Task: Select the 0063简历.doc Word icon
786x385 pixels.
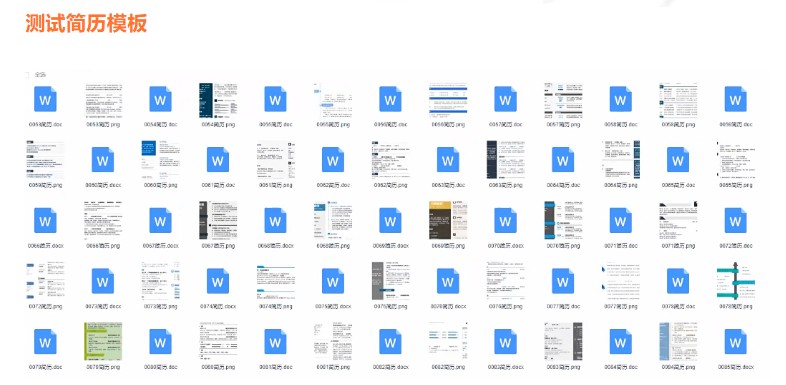Action: [x=448, y=160]
